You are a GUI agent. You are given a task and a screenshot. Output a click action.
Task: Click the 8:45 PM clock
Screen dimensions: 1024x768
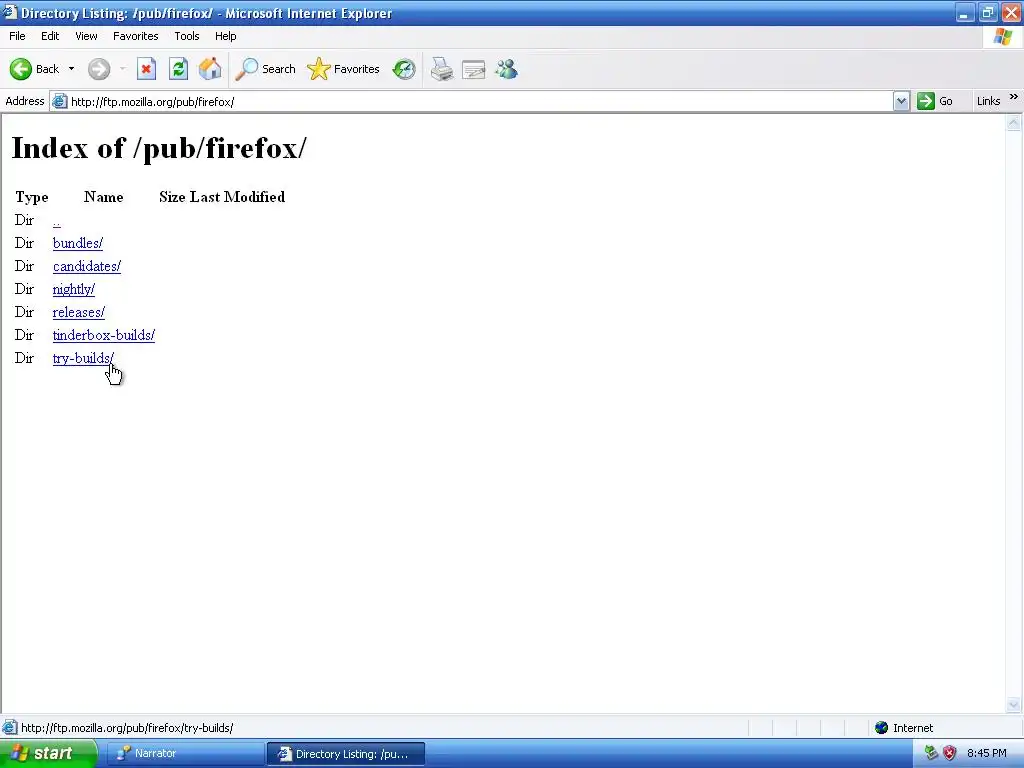coord(987,753)
